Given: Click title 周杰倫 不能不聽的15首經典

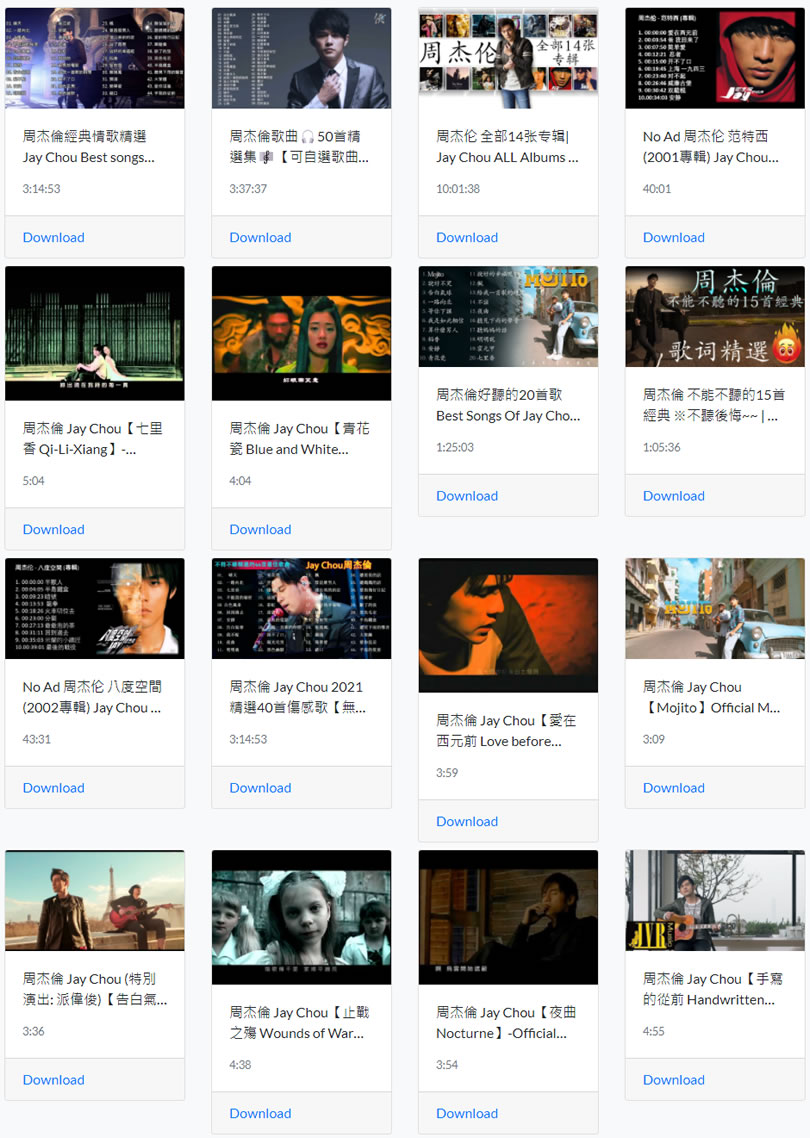Looking at the screenshot, I should pyautogui.click(x=714, y=405).
